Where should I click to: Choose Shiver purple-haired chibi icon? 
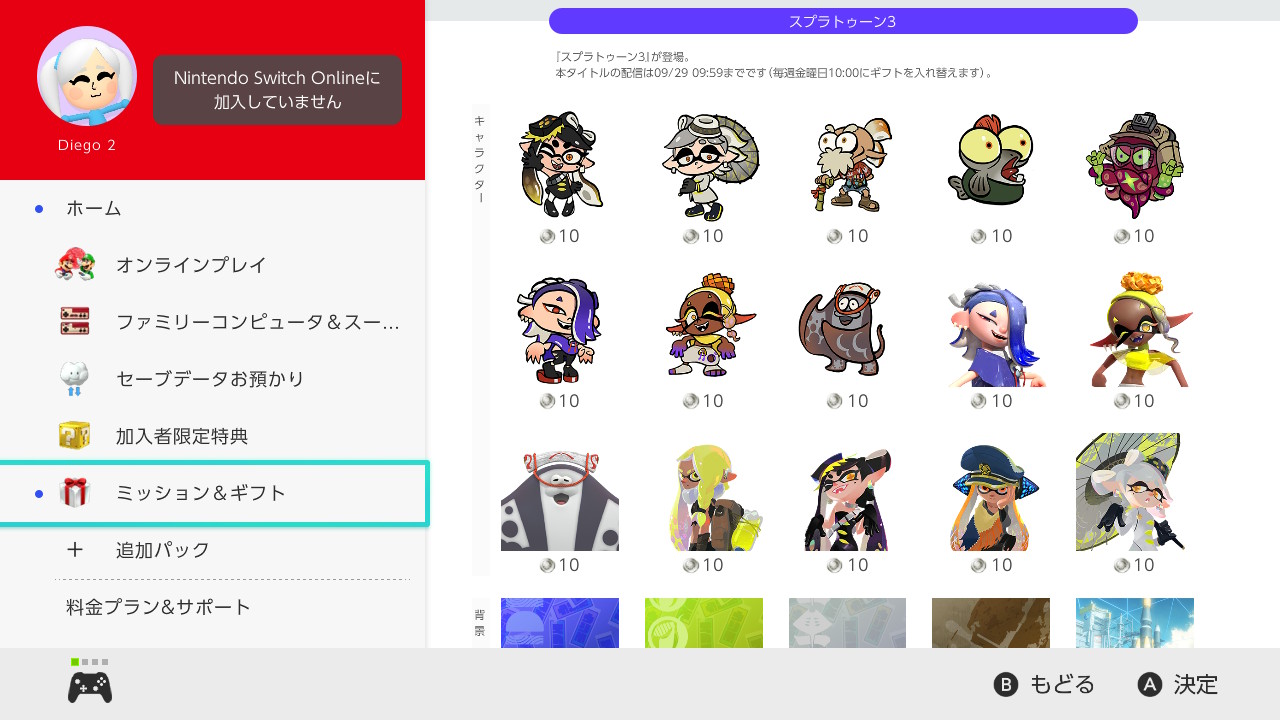(x=560, y=328)
